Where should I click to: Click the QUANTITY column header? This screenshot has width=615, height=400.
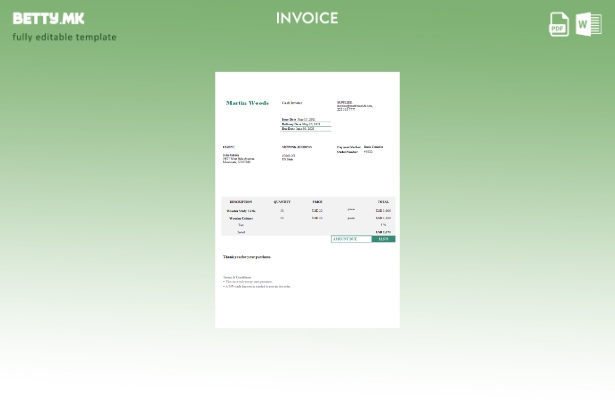tap(282, 202)
